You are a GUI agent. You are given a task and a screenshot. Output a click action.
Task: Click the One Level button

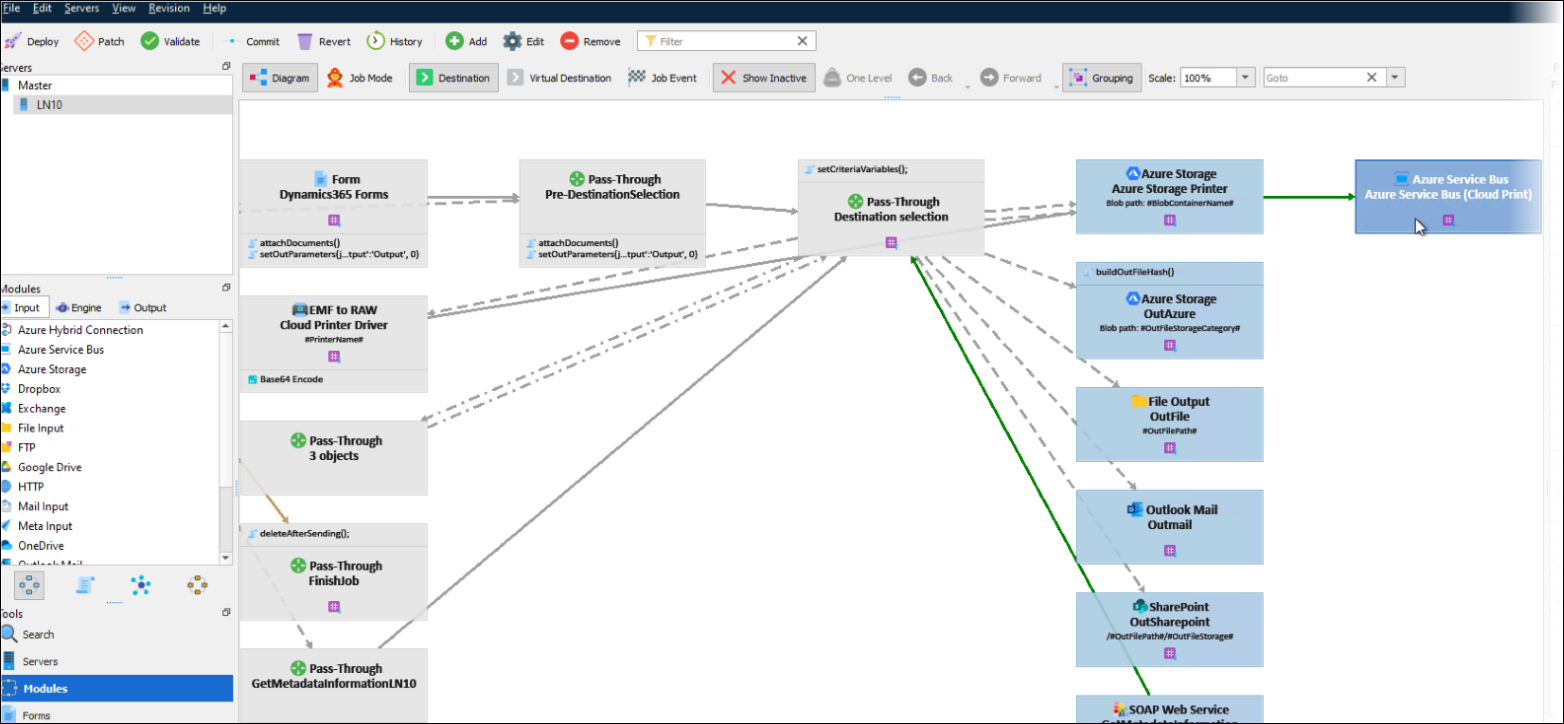[858, 78]
